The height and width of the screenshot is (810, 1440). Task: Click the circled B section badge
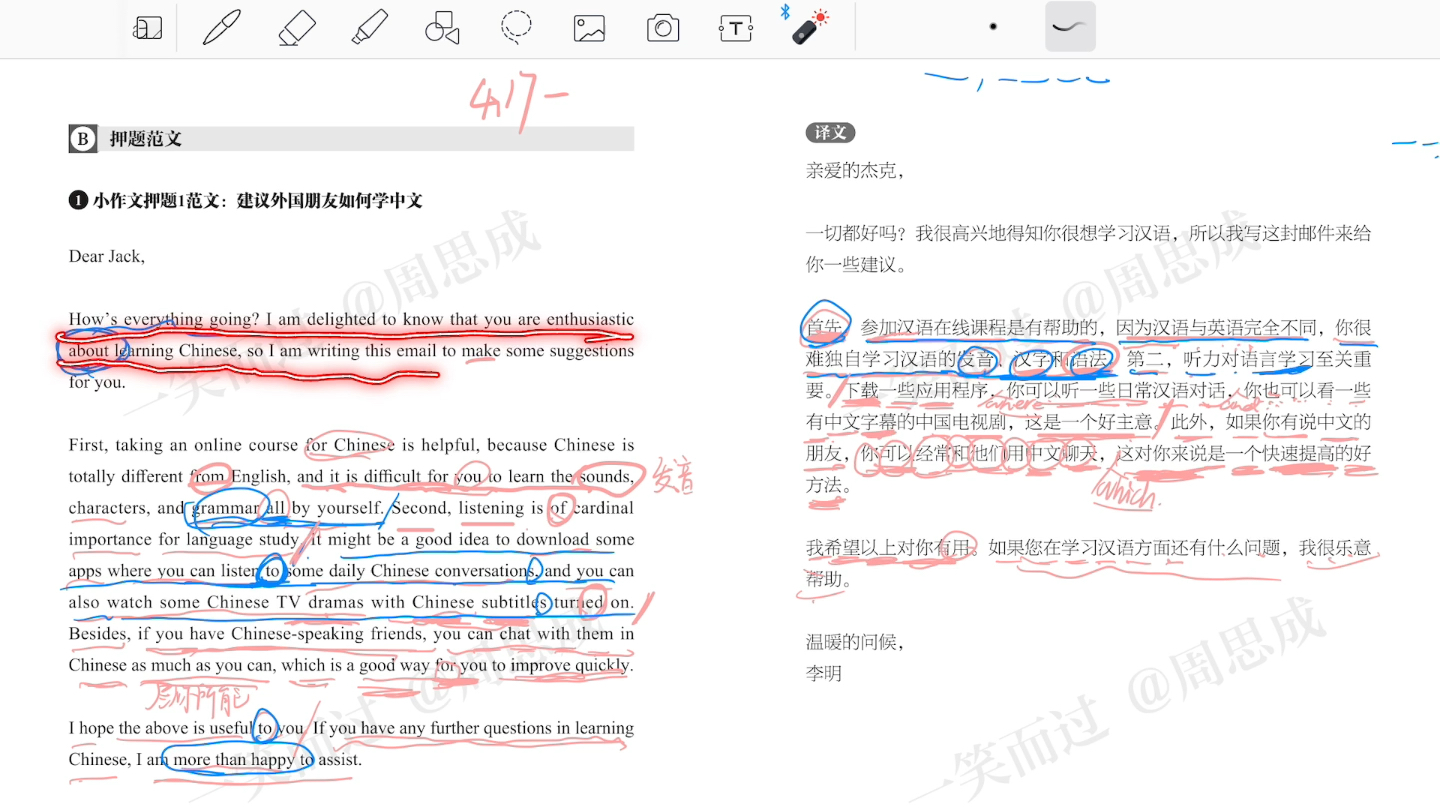pos(83,139)
